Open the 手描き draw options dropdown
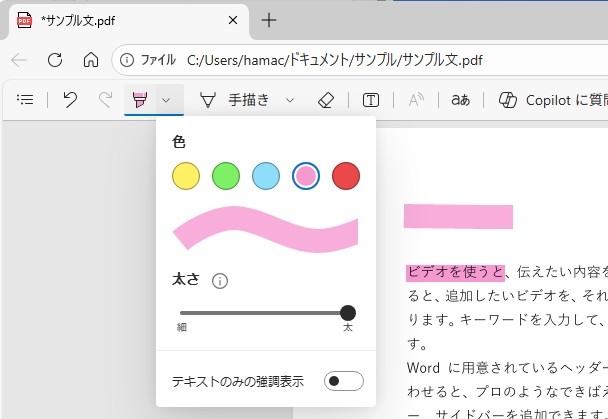The width and height of the screenshot is (608, 419). [x=290, y=100]
